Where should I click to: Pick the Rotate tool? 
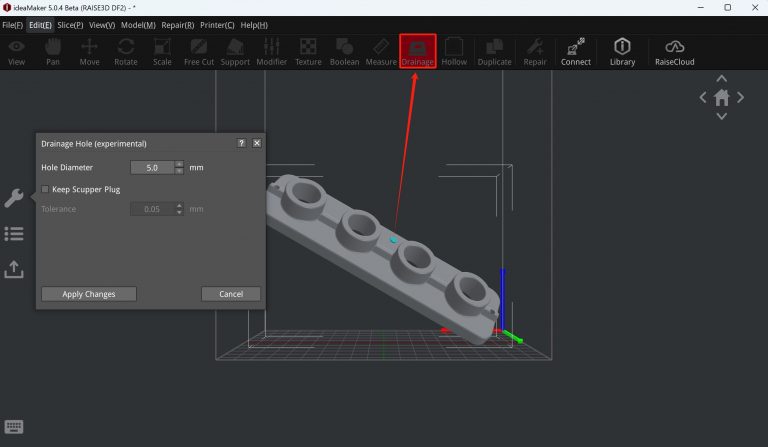coord(126,52)
